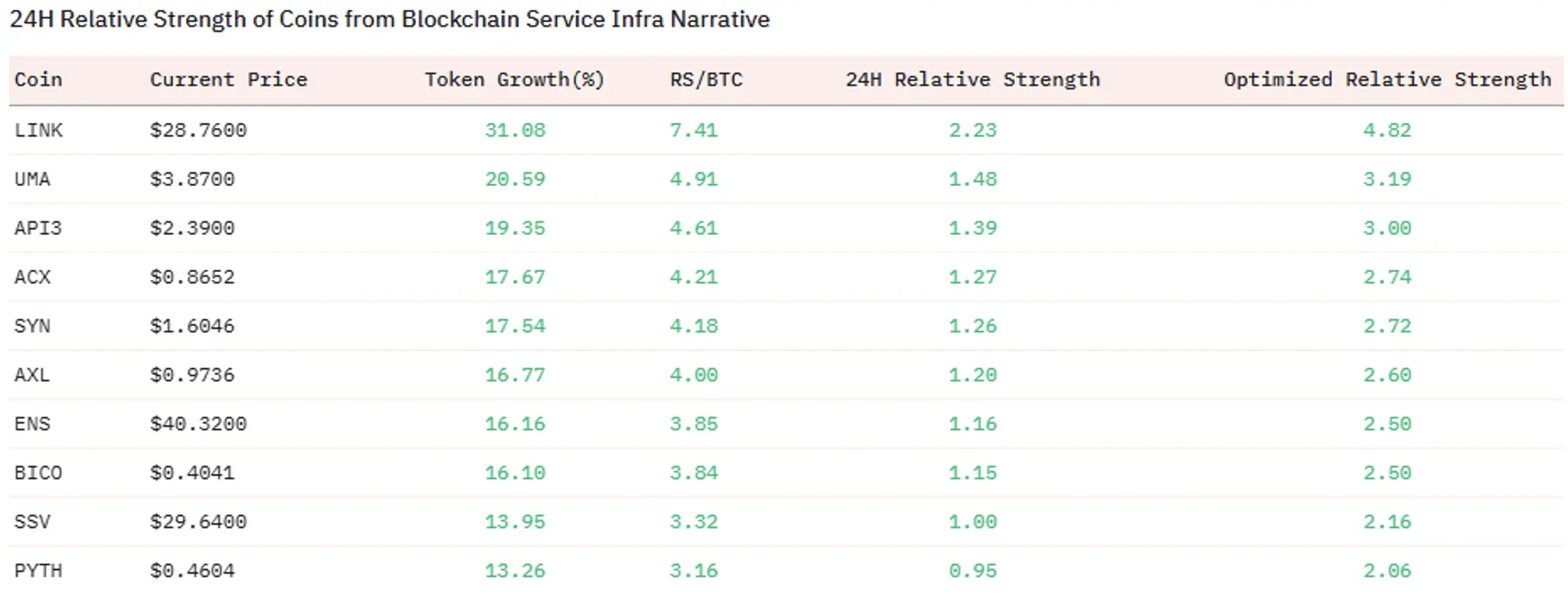This screenshot has width=1568, height=596.
Task: Click the Token Growth(%) column header
Action: [x=514, y=80]
